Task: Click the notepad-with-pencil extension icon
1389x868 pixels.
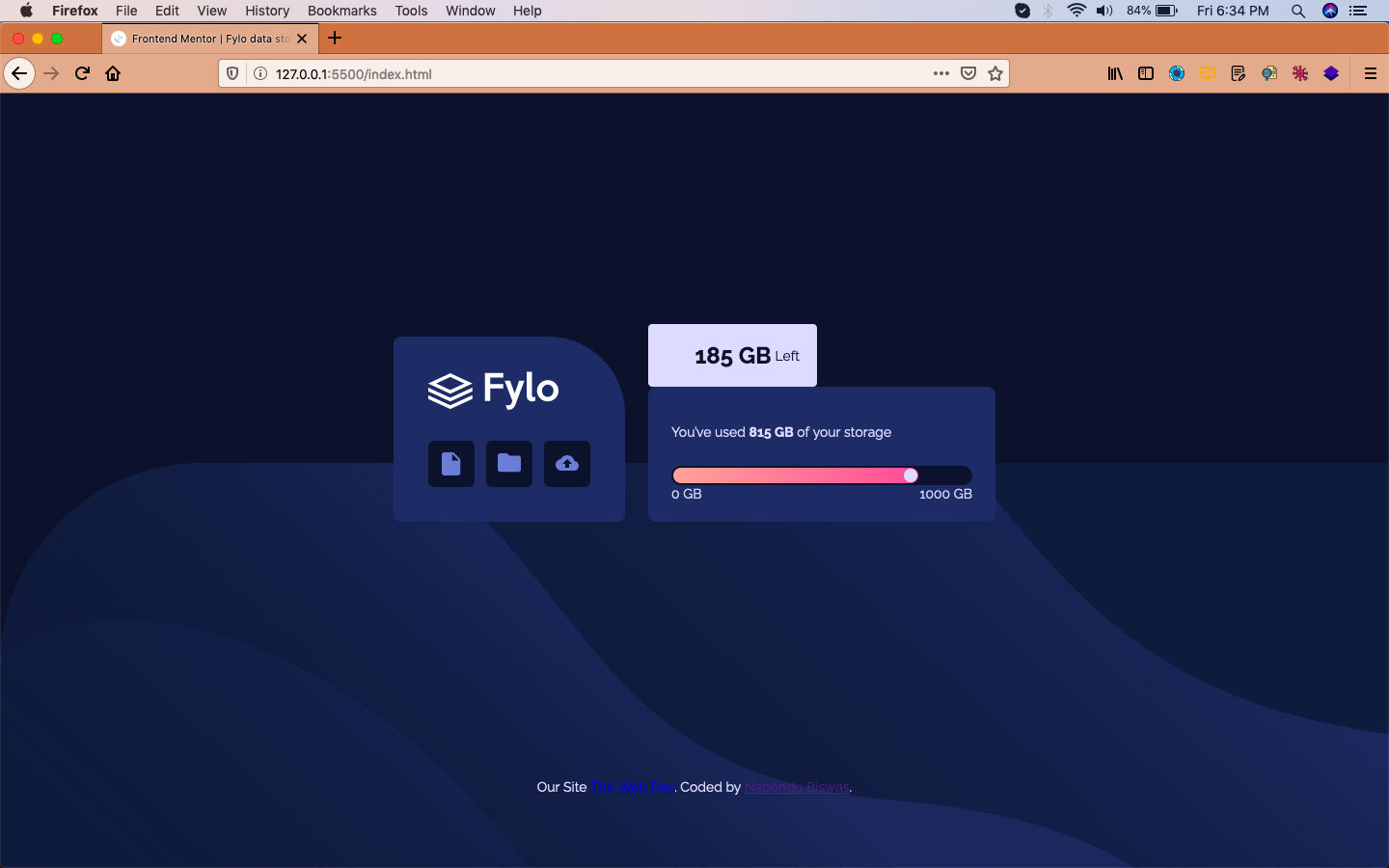Action: coord(1239,73)
